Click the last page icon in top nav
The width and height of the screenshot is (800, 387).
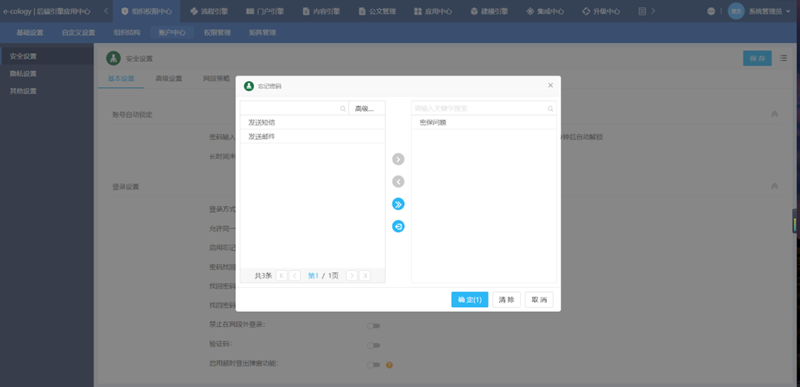point(642,11)
